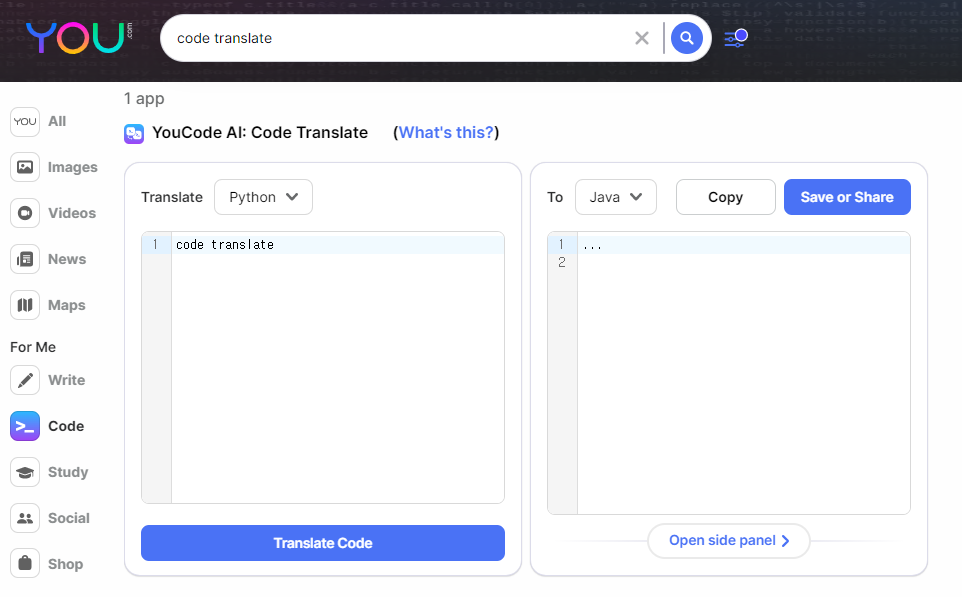Follow the "What's this?" link
962x597 pixels.
pyautogui.click(x=446, y=133)
